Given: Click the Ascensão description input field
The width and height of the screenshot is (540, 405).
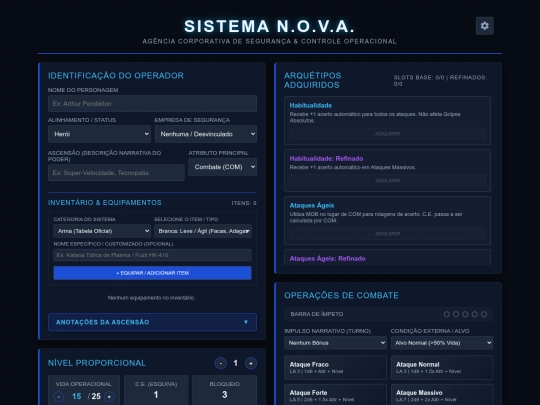Looking at the screenshot, I should (116, 173).
